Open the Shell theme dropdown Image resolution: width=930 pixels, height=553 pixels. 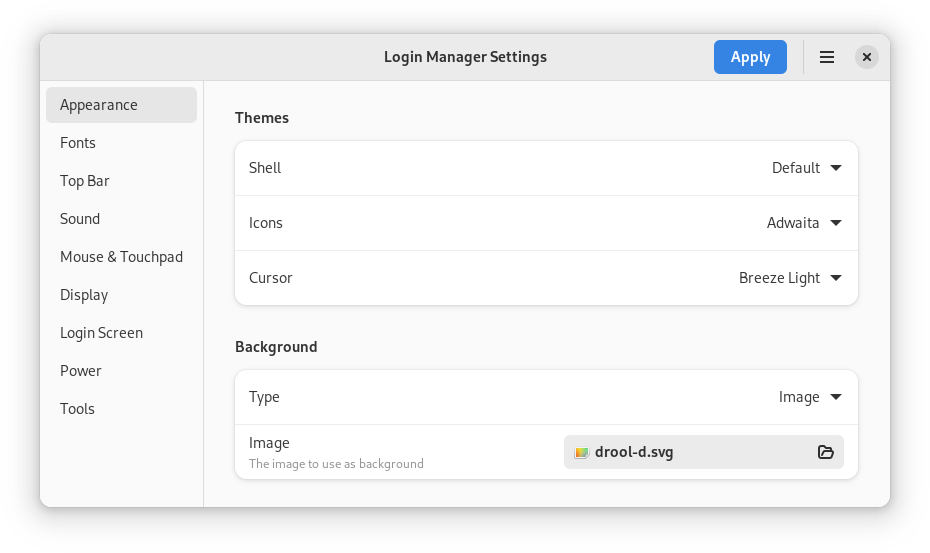click(806, 168)
